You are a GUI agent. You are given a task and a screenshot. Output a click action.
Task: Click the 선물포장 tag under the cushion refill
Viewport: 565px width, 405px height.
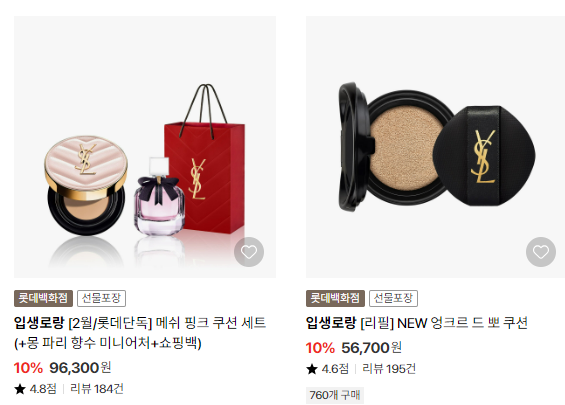point(393,298)
